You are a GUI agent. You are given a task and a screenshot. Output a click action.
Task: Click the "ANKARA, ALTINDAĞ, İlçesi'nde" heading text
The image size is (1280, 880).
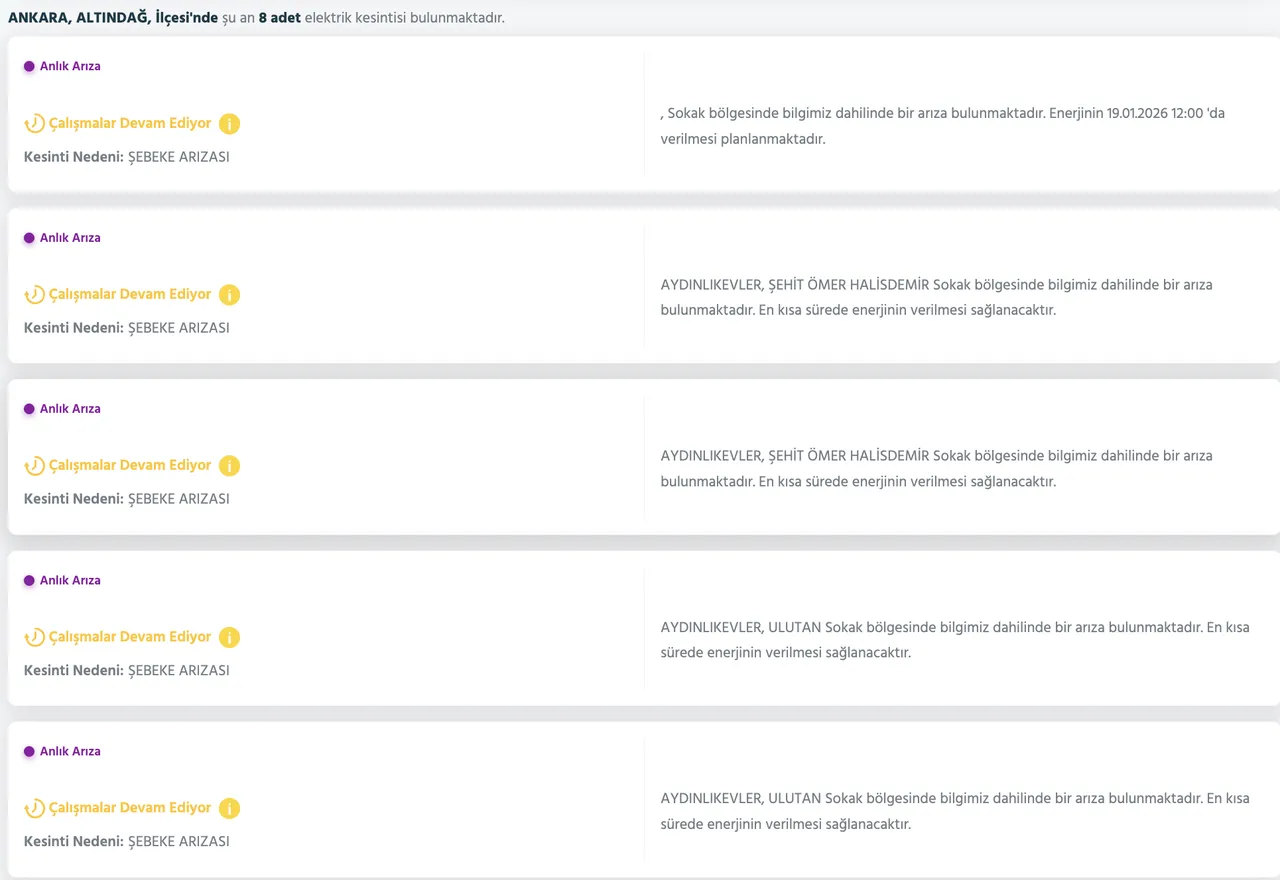[x=112, y=18]
